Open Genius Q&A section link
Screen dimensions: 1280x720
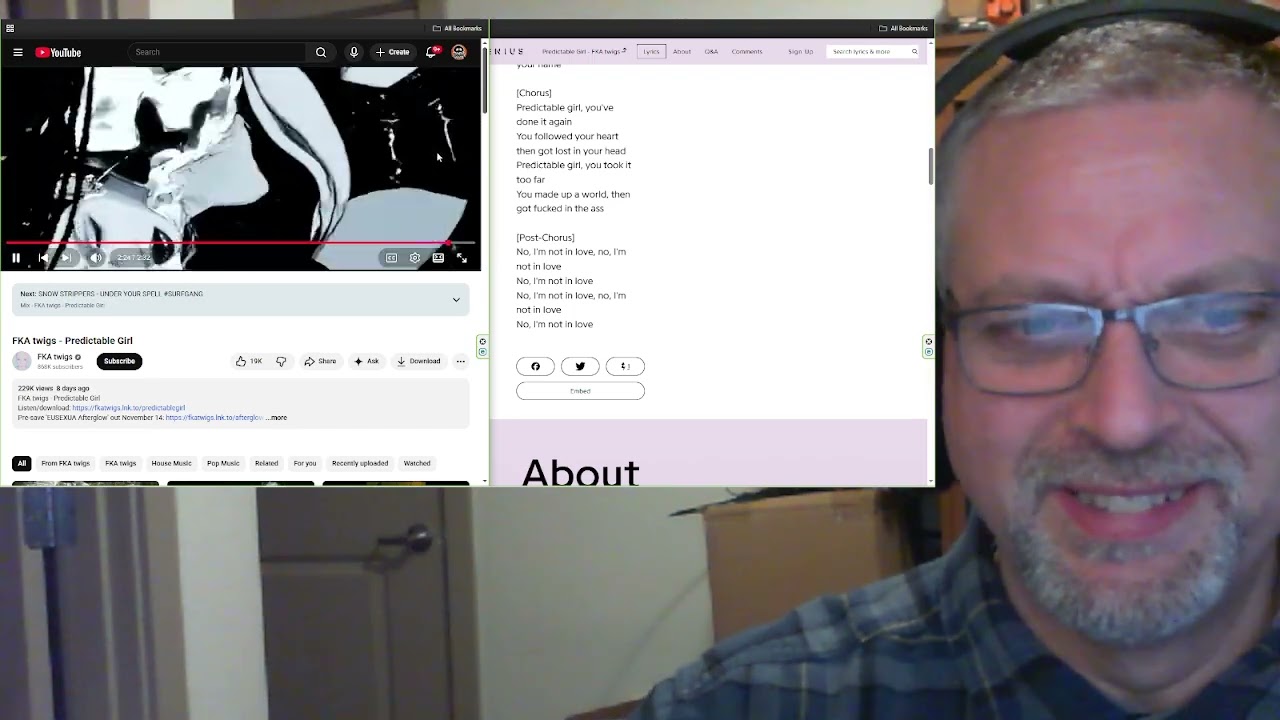click(x=711, y=51)
